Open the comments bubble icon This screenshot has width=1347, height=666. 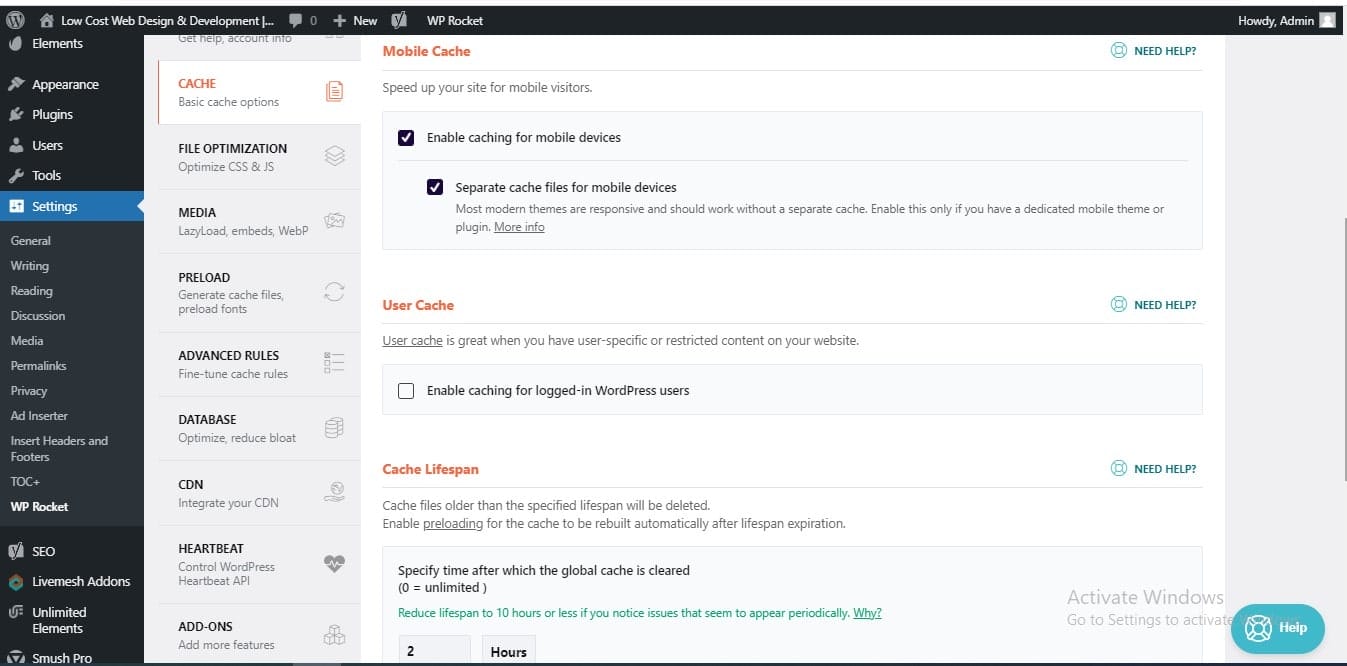click(296, 20)
